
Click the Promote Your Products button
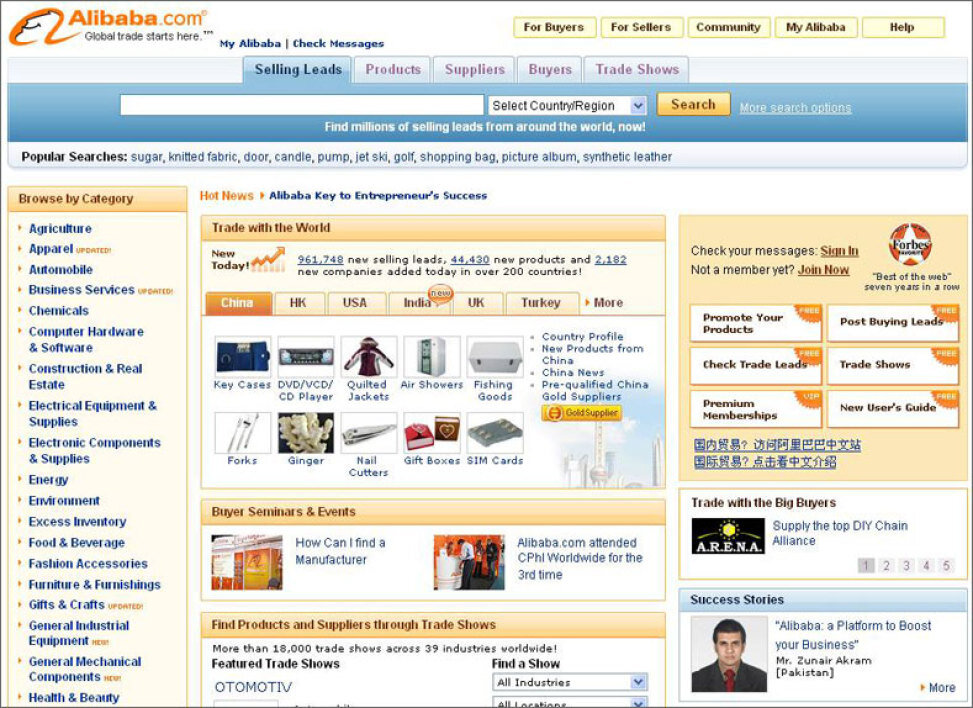[755, 323]
